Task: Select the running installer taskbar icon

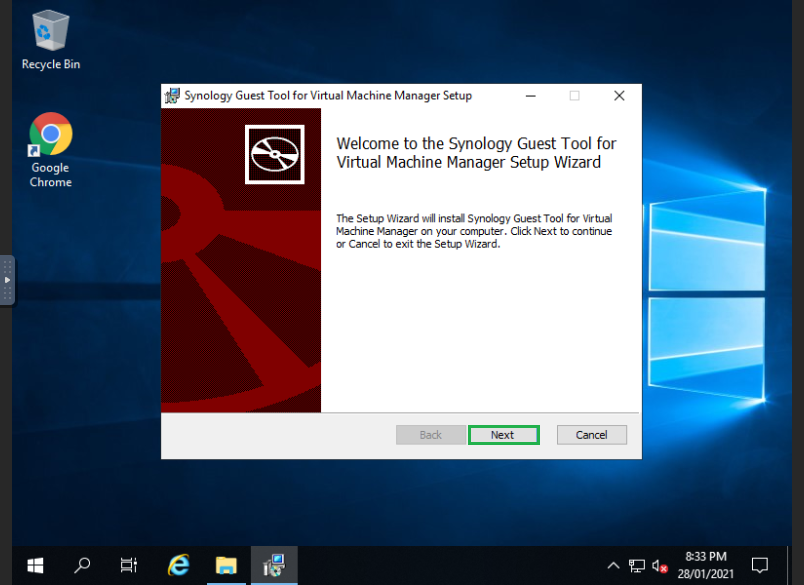Action: [273, 565]
